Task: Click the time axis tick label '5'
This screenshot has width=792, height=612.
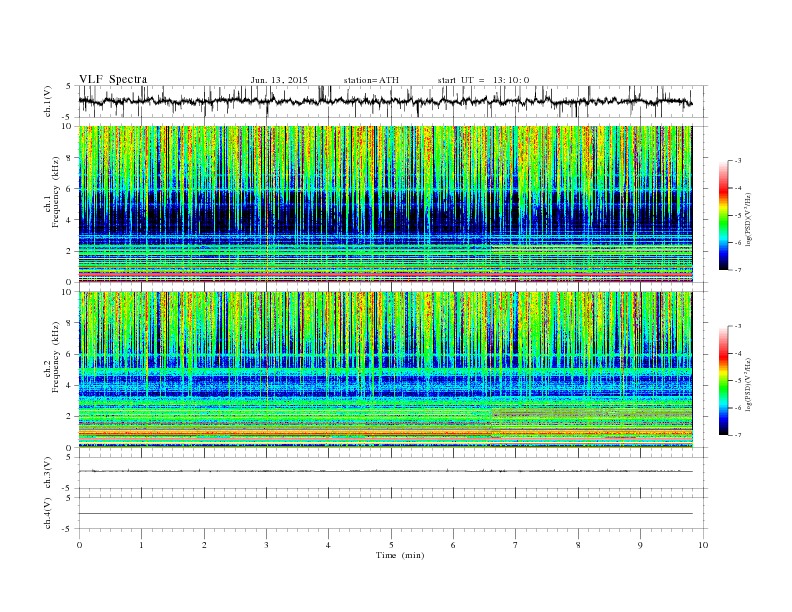Action: [391, 545]
